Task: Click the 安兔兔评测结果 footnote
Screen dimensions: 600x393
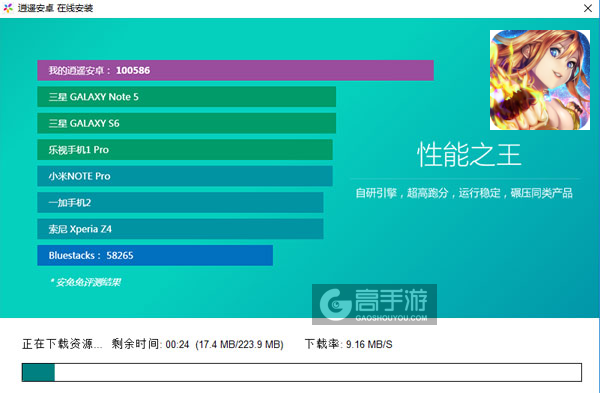Action: pyautogui.click(x=85, y=282)
